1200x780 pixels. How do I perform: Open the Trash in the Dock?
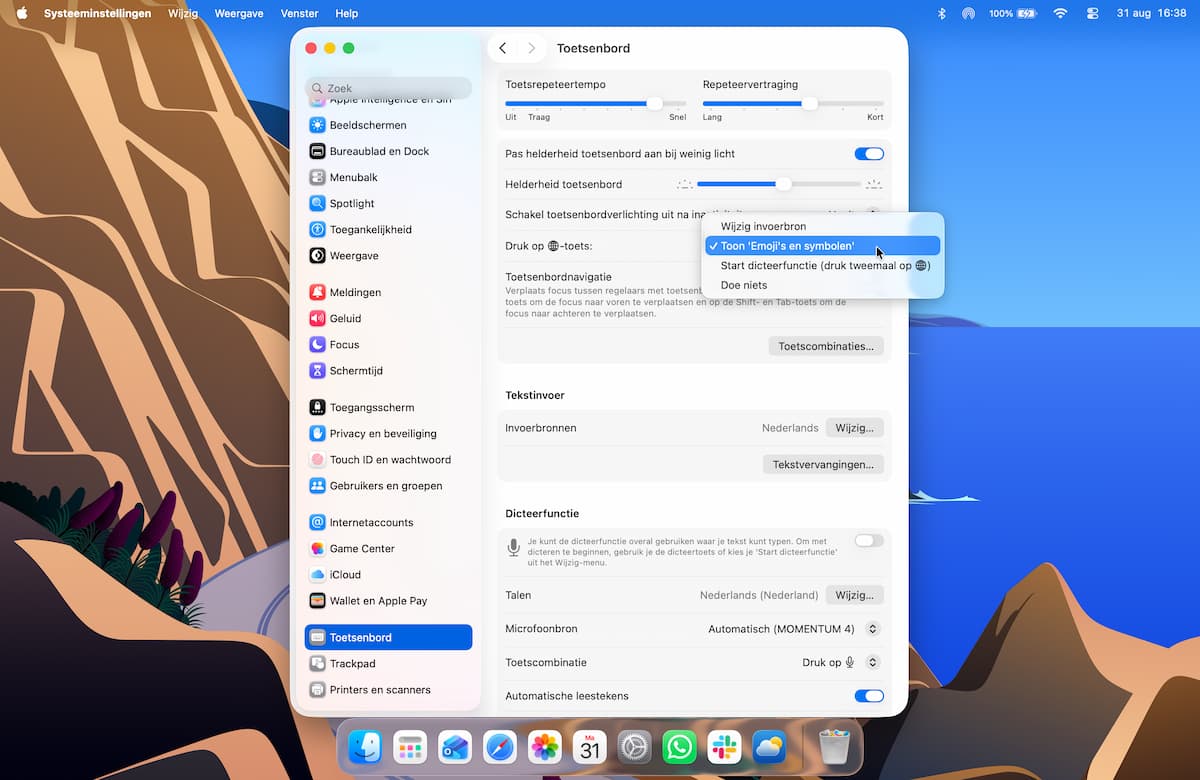(834, 746)
